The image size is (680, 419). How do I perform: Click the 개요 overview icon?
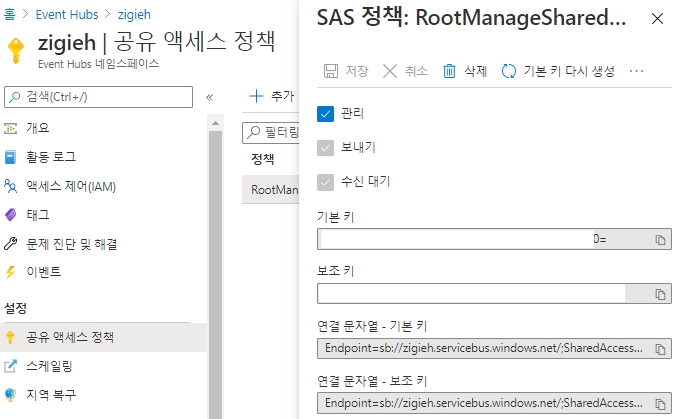click(x=10, y=128)
